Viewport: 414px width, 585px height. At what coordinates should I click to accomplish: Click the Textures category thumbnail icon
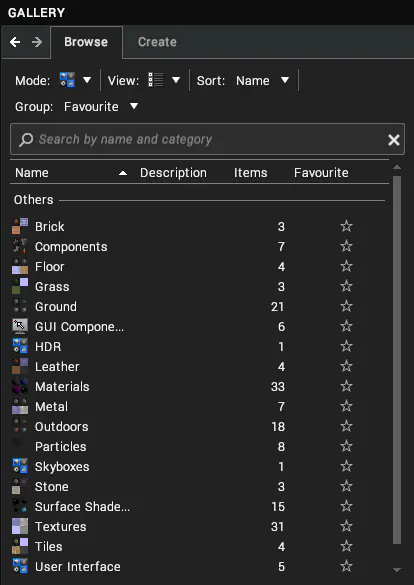click(x=20, y=526)
